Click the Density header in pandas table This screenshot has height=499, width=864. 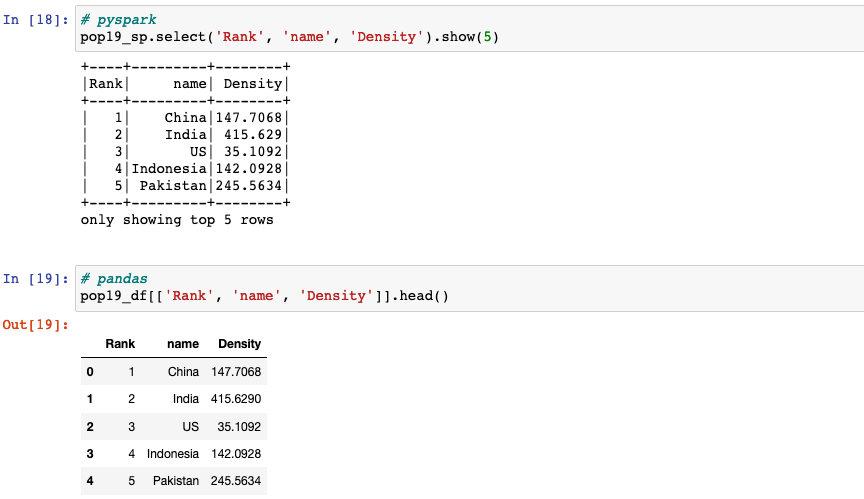(239, 344)
